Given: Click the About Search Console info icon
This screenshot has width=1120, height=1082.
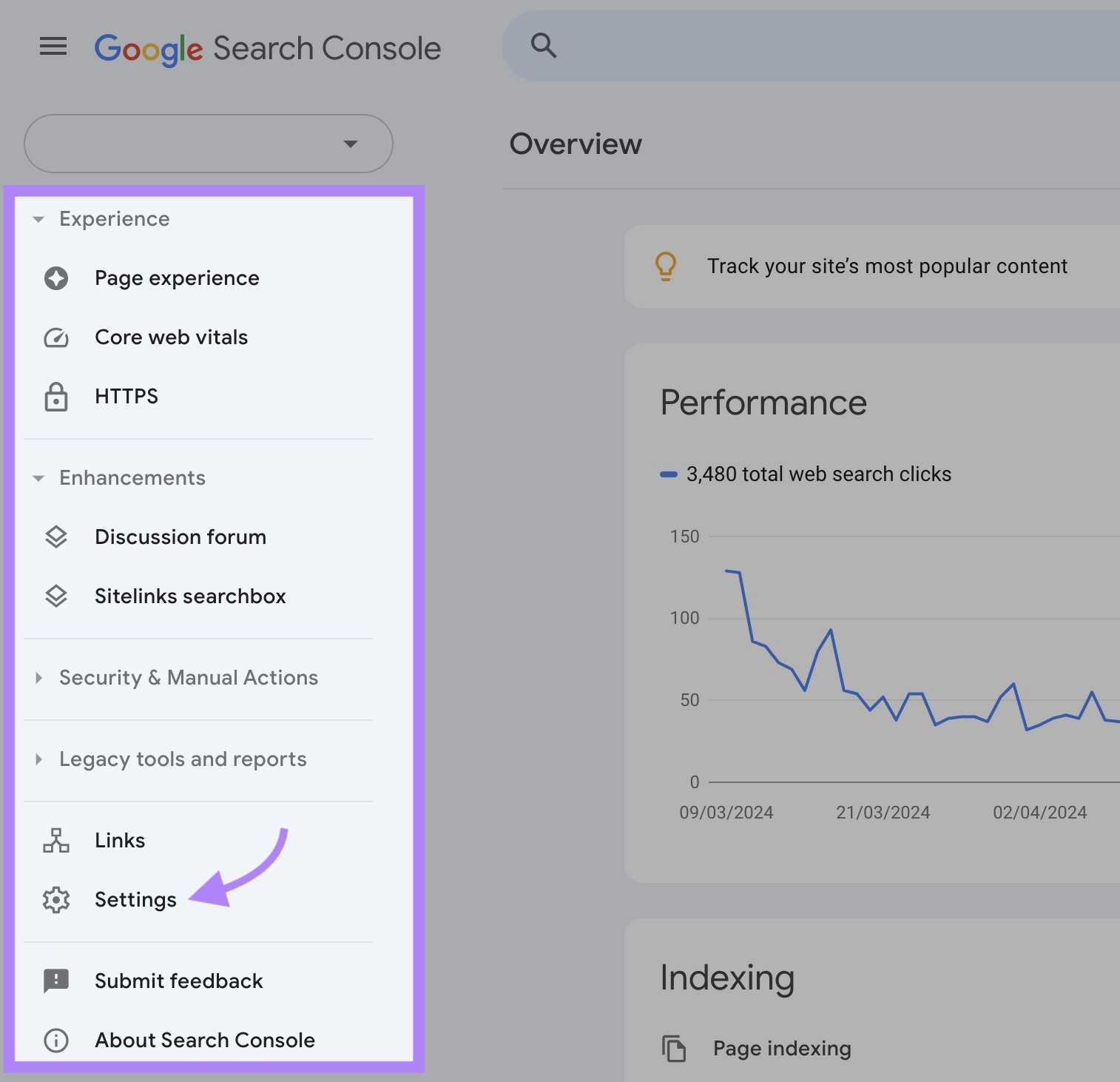Looking at the screenshot, I should [x=56, y=1041].
